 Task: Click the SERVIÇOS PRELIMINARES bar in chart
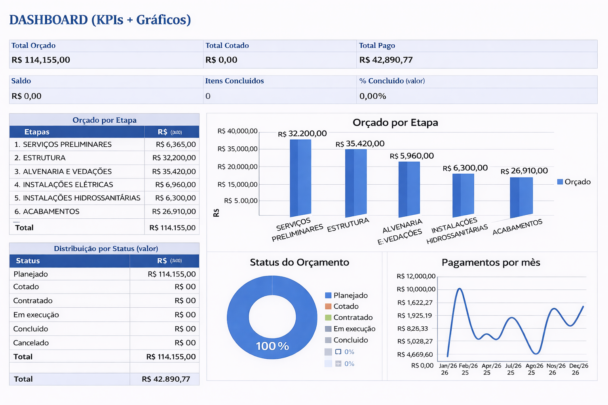coord(300,178)
